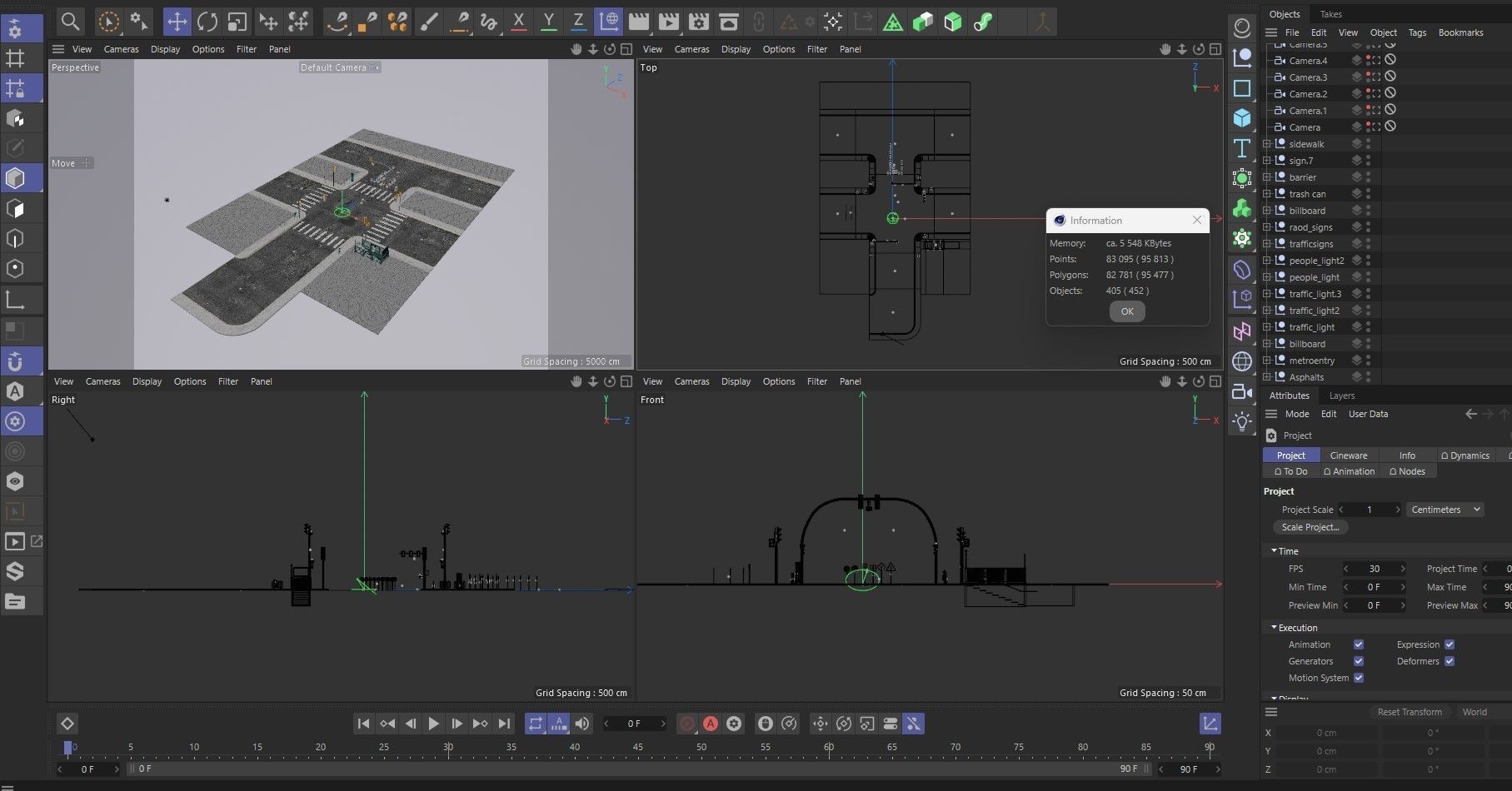Expand the sidewalk object in tree
This screenshot has height=791, width=1512.
point(1267,144)
